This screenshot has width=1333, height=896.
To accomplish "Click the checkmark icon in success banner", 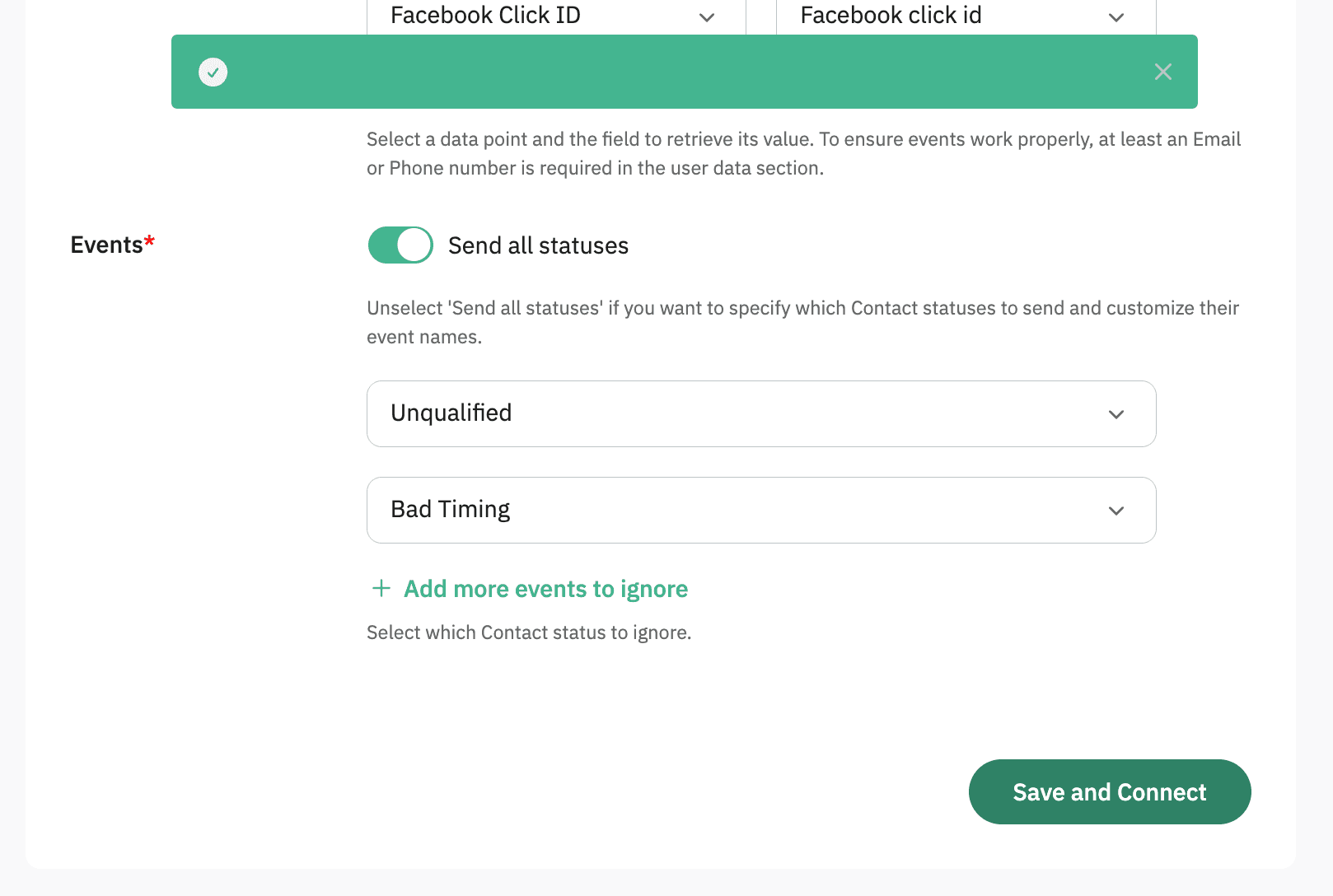I will (x=213, y=72).
